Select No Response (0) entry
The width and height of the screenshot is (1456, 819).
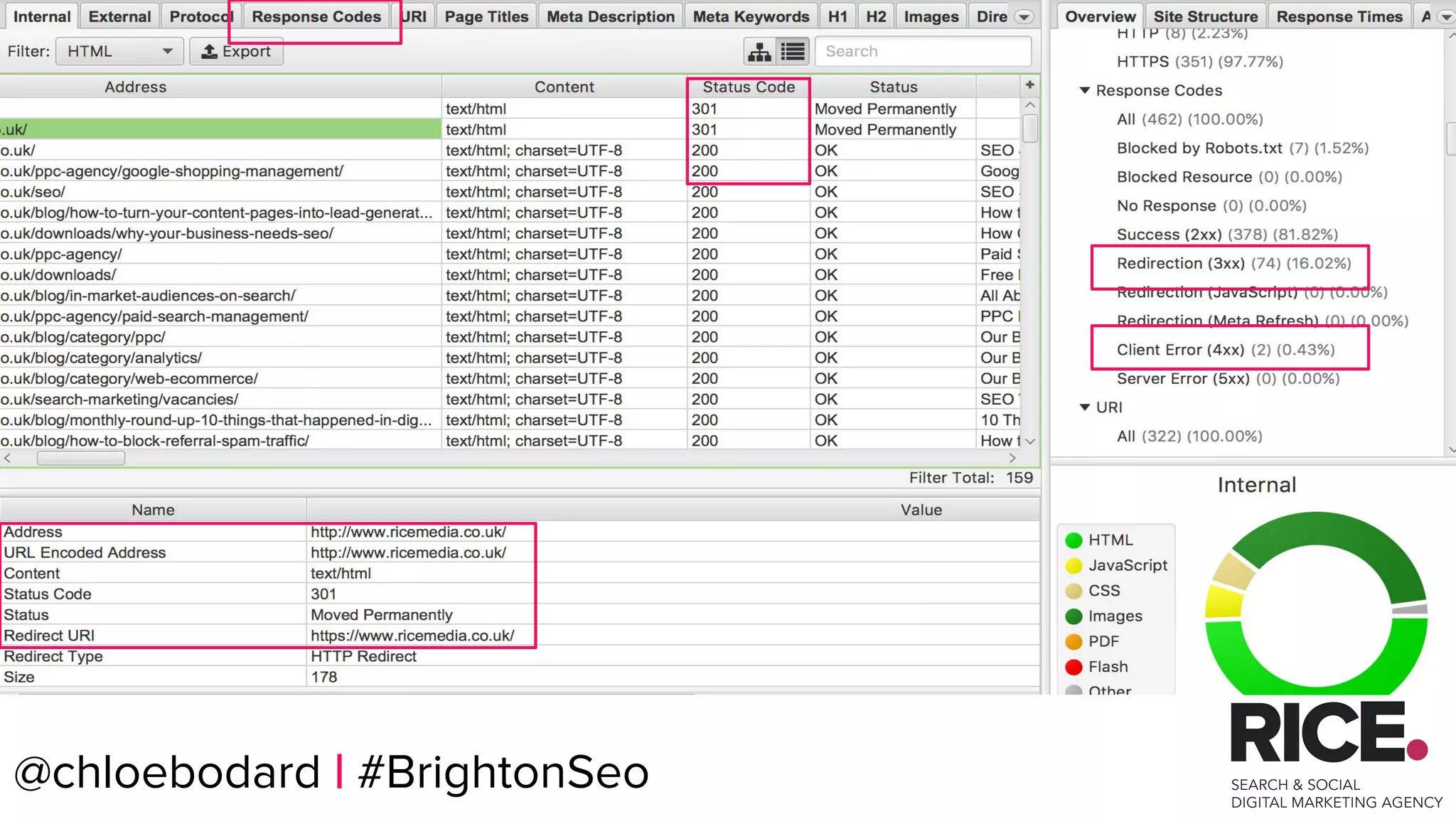click(1211, 206)
